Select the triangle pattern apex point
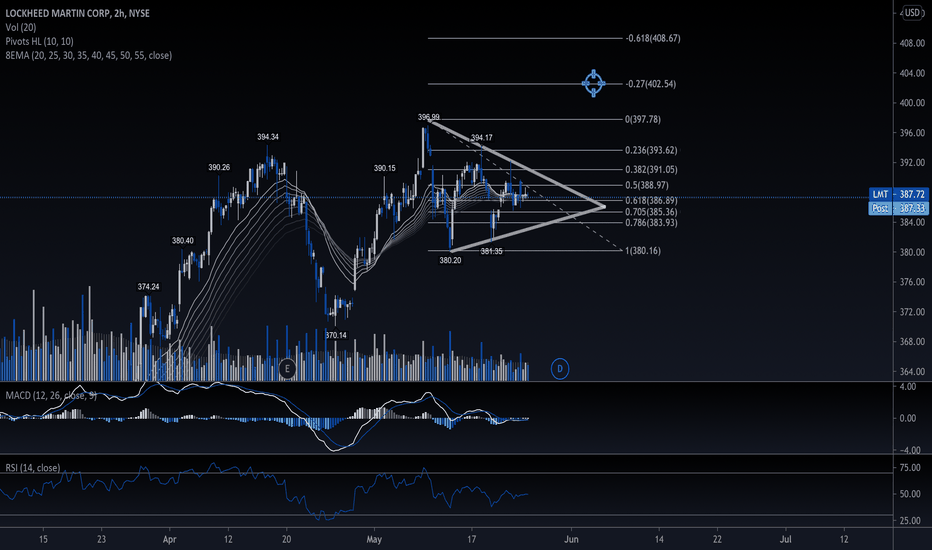 coord(603,207)
